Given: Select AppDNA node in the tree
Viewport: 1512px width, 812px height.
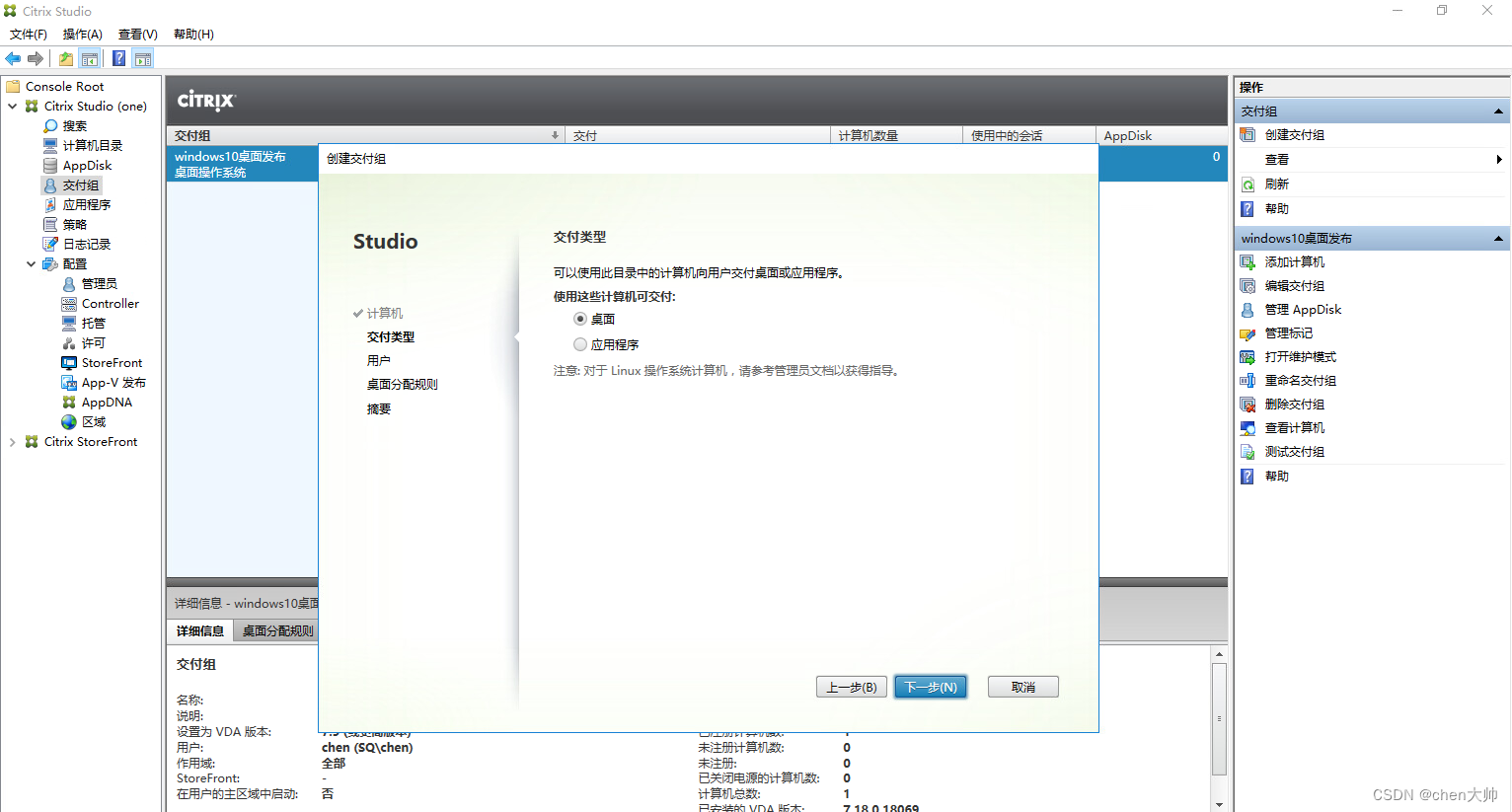Looking at the screenshot, I should click(x=107, y=403).
